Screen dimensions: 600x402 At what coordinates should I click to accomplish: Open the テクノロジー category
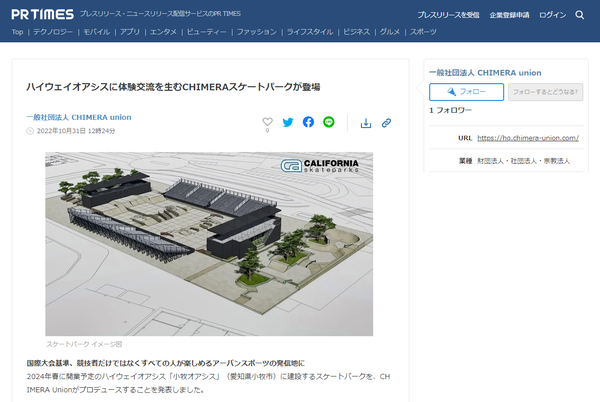53,32
